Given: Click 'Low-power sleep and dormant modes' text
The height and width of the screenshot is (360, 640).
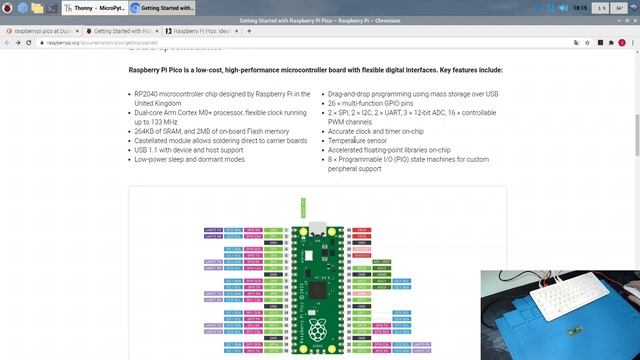Looking at the screenshot, I should click(x=189, y=160).
